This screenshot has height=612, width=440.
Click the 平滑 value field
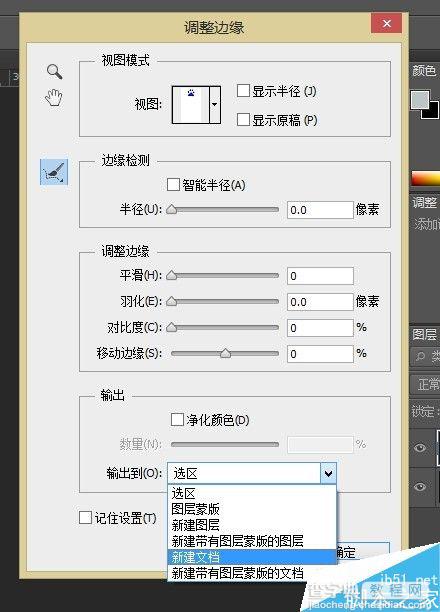click(320, 276)
